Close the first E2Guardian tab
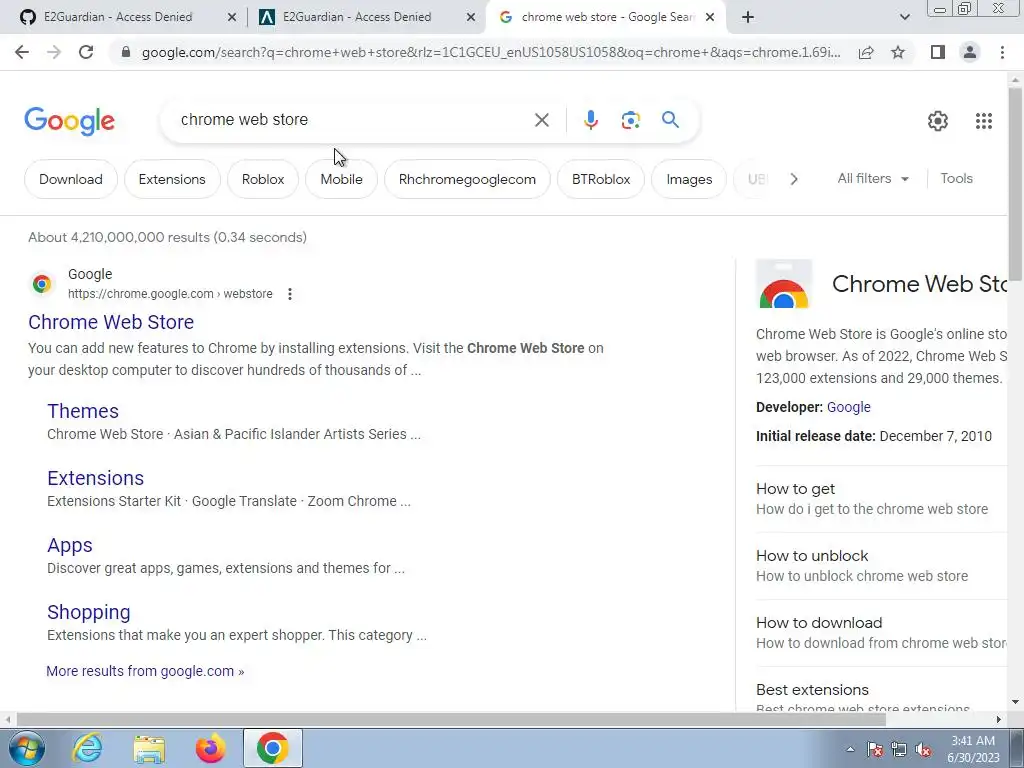The image size is (1024, 768). (x=232, y=17)
